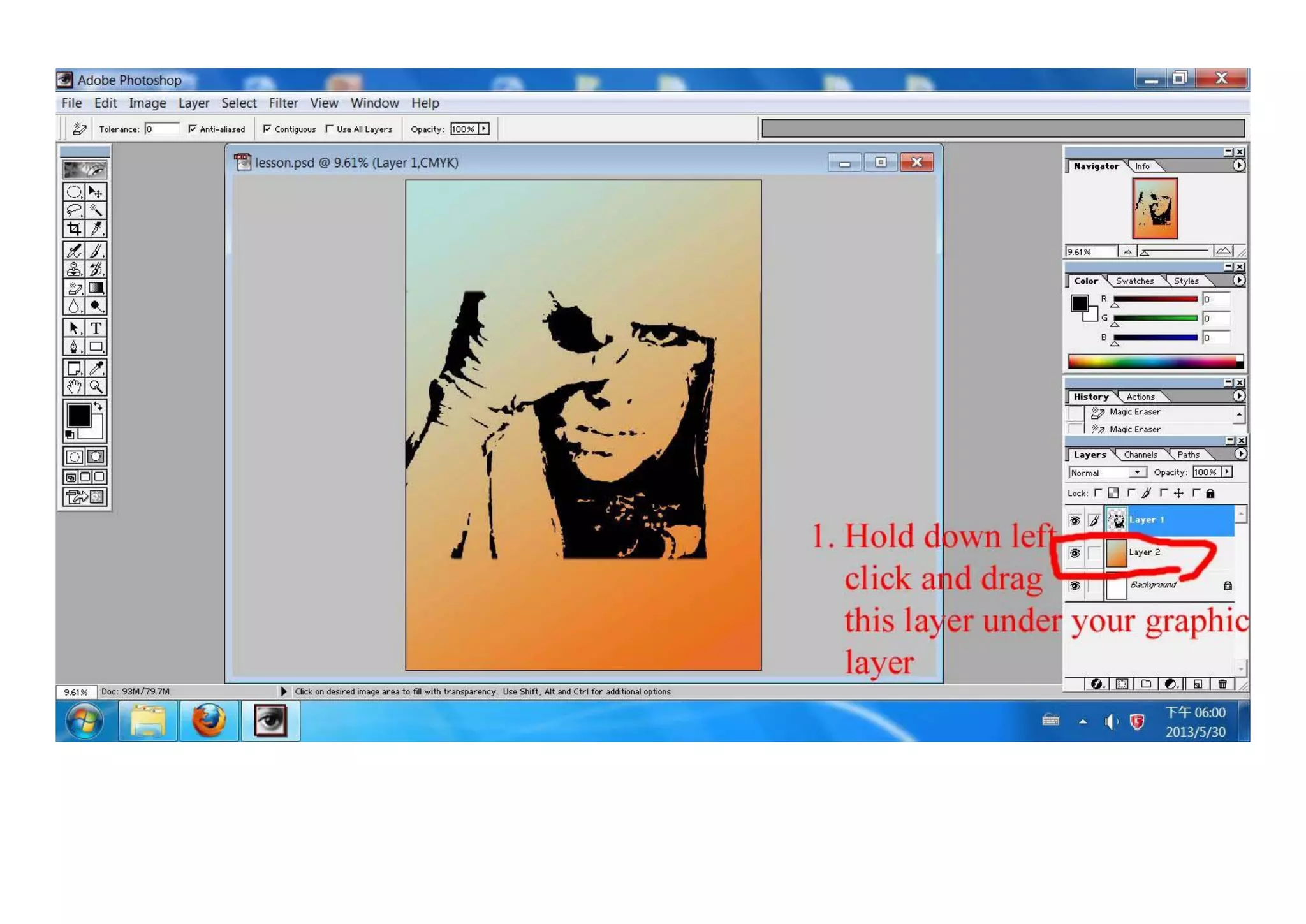Select the Elliptical Marquee tool

(74, 191)
